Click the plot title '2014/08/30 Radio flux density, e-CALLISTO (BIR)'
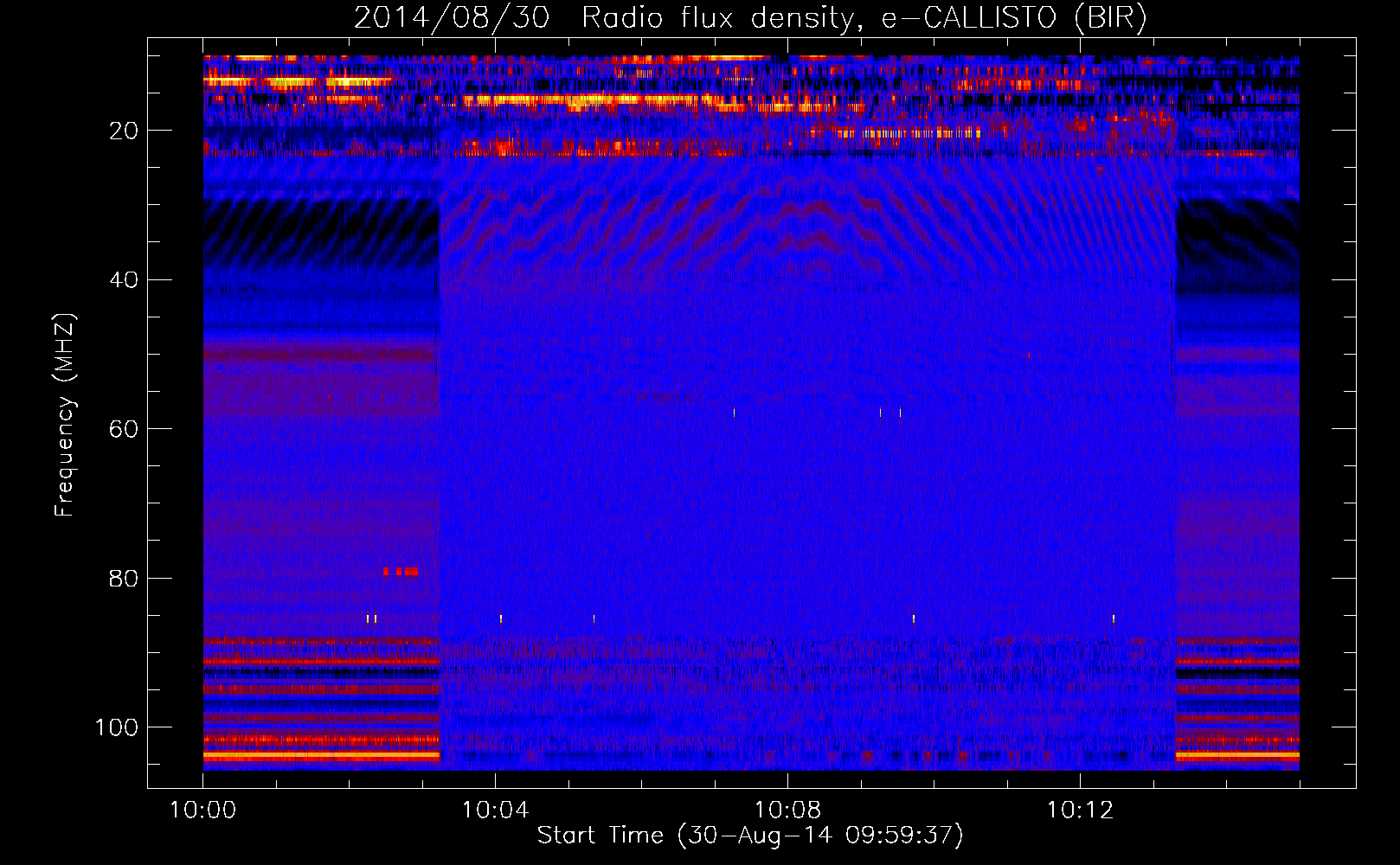The height and width of the screenshot is (865, 1400). (750, 17)
